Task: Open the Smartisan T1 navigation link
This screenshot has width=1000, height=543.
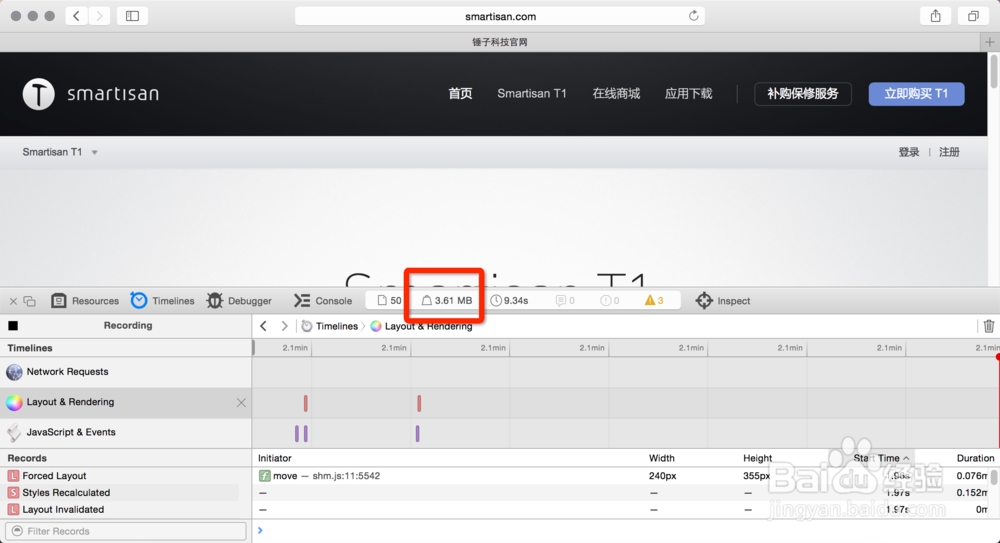Action: tap(532, 94)
